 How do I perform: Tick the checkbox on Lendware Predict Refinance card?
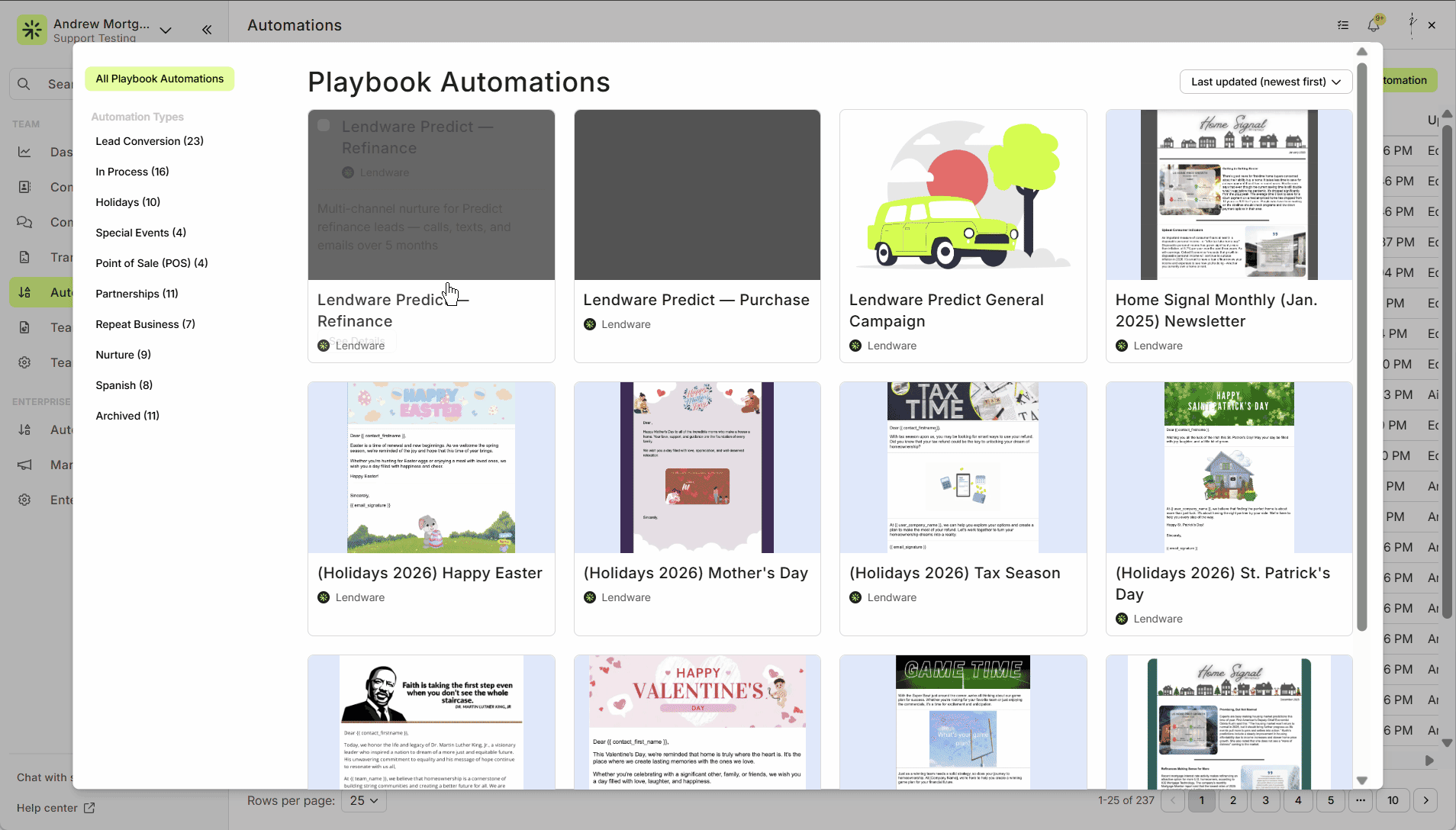[x=324, y=126]
